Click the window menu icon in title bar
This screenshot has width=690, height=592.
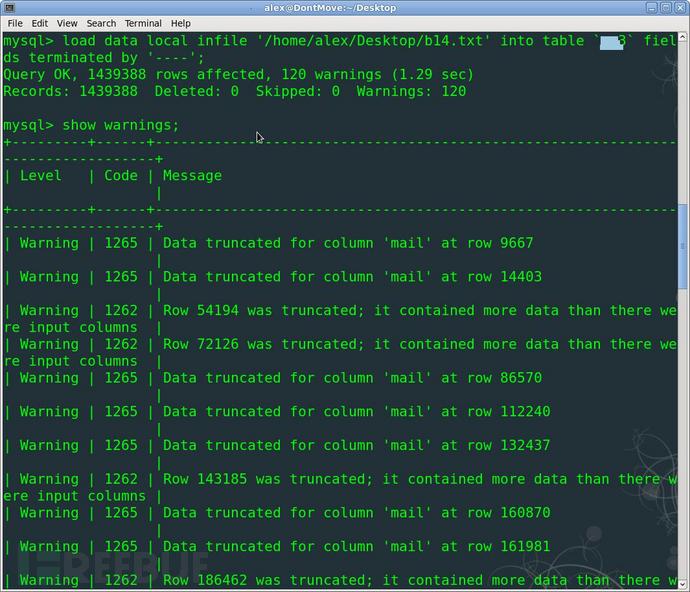tap(8, 7)
